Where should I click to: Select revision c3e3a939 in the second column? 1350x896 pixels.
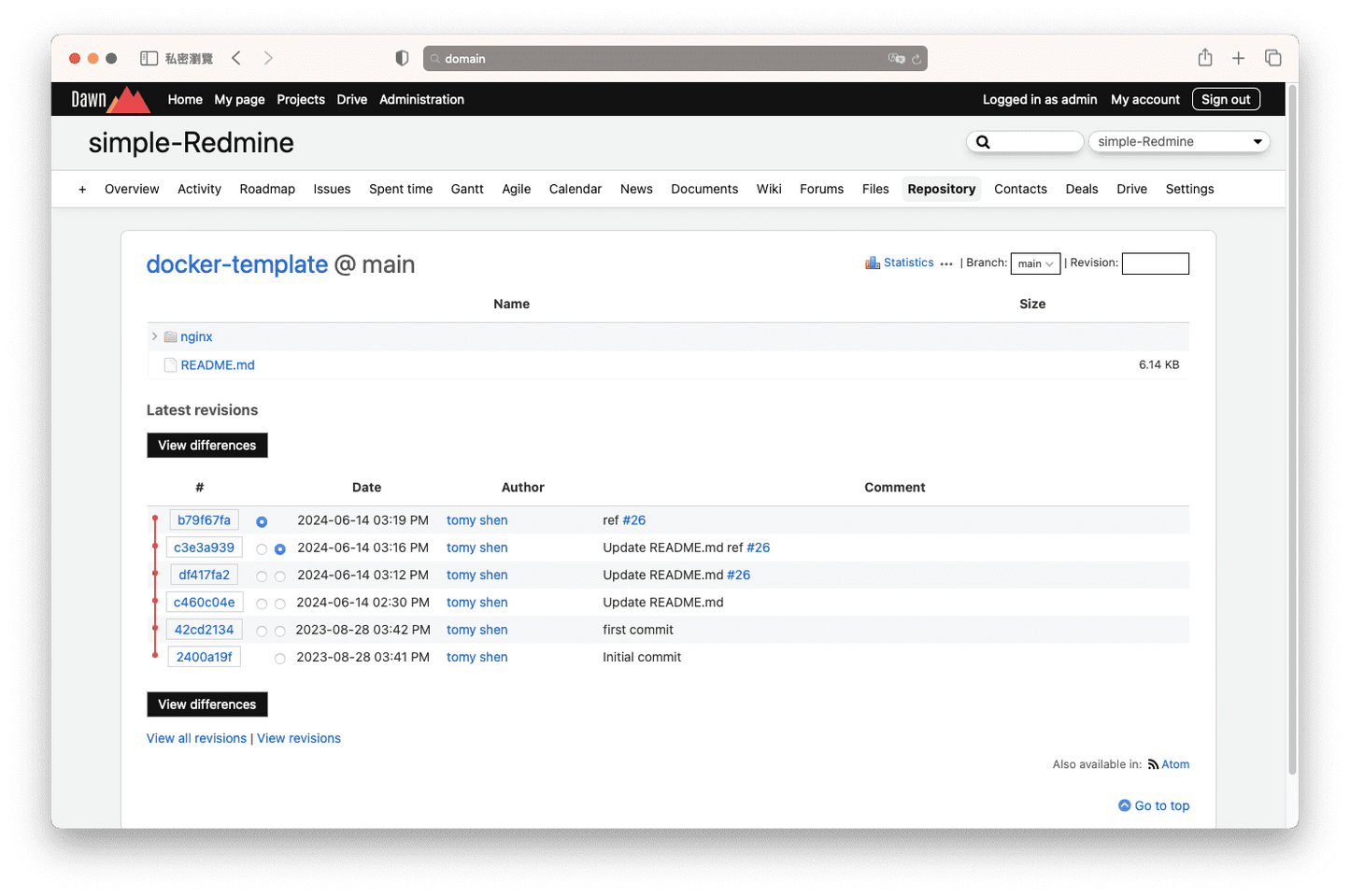point(280,548)
